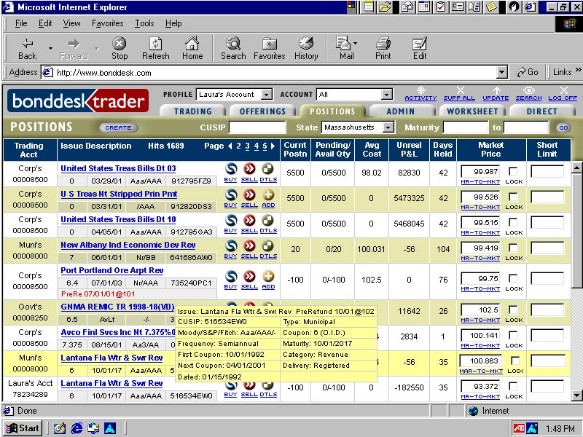Open the Lantana Fla Wtr & Swr Rev link in Laura's Acct
The height and width of the screenshot is (437, 583).
112,383
